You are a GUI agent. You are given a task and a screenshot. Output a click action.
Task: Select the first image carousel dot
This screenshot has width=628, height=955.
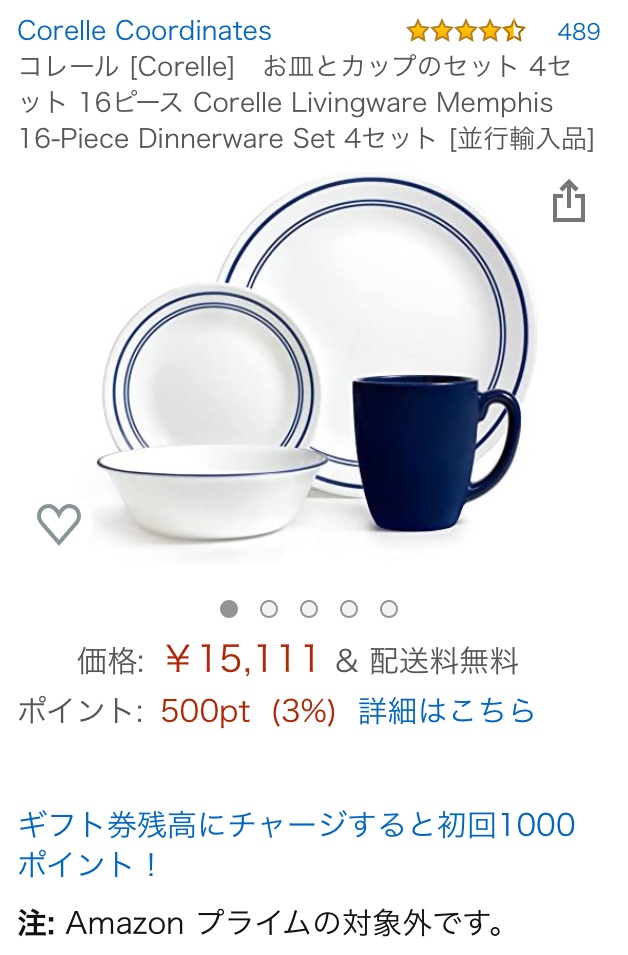[x=229, y=608]
